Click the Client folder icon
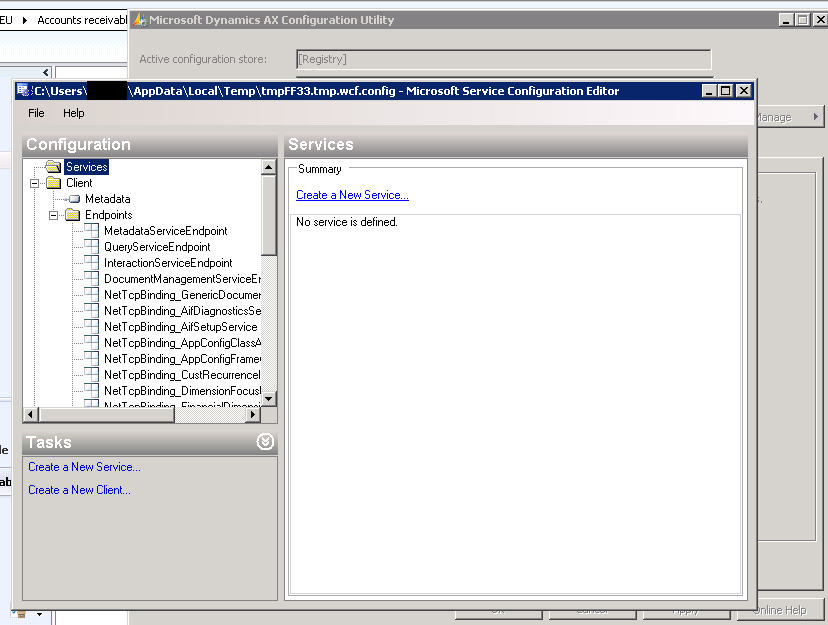828x625 pixels. tap(56, 183)
